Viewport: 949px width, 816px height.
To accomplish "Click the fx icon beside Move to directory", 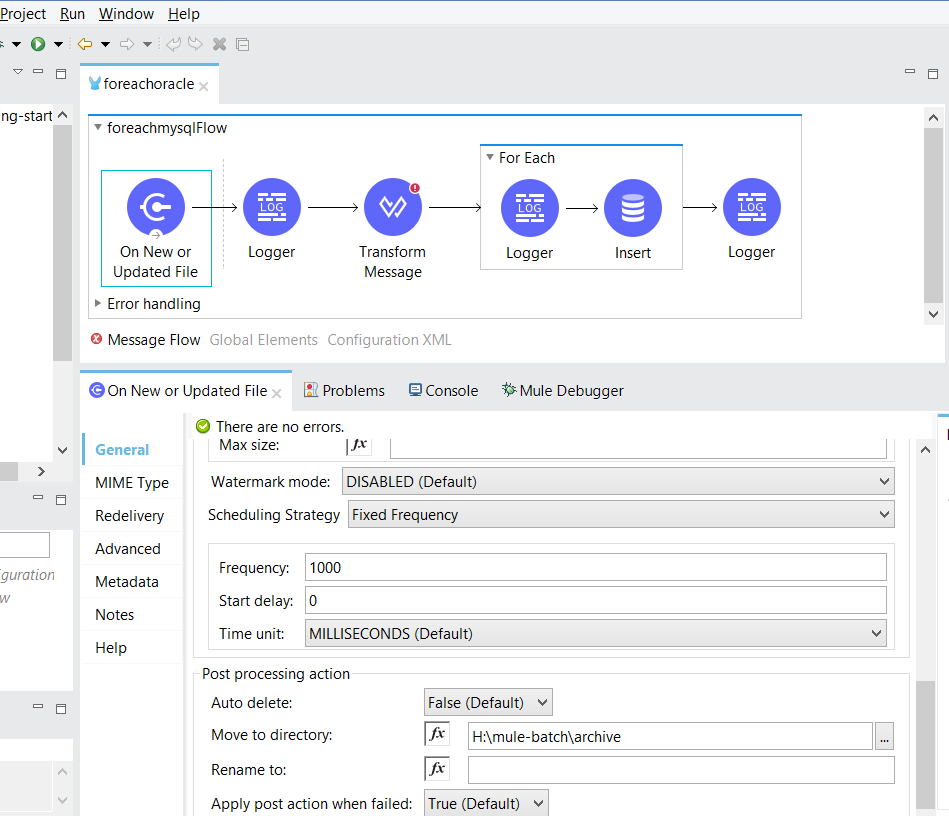I will click(437, 733).
